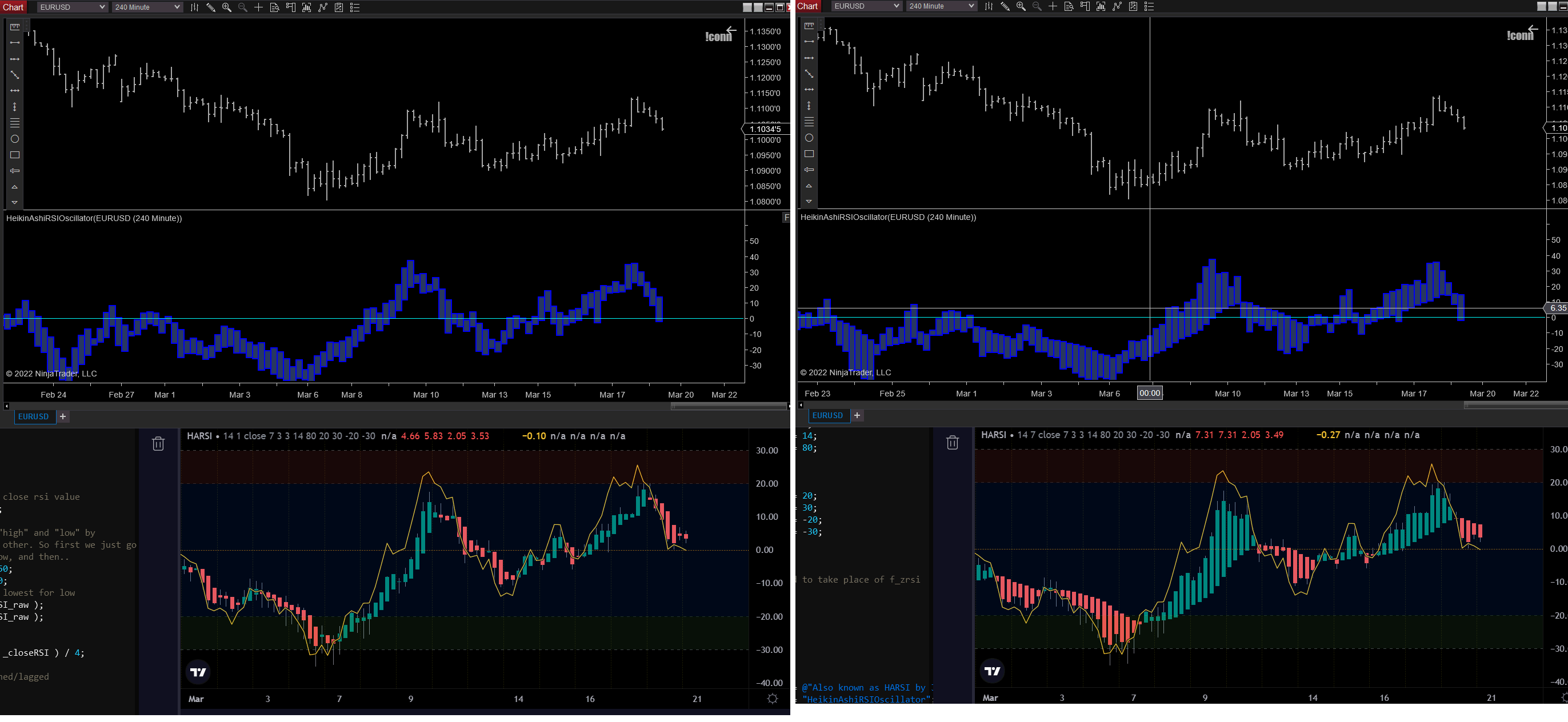Open Indicators in left chart toolbar
The image size is (1568, 722).
[307, 7]
